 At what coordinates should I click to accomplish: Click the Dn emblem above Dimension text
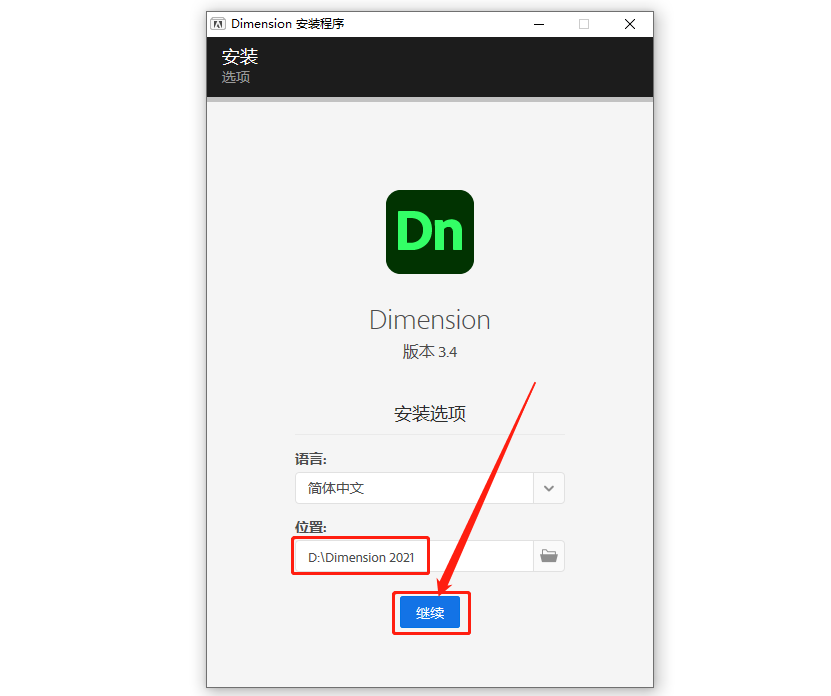[429, 232]
